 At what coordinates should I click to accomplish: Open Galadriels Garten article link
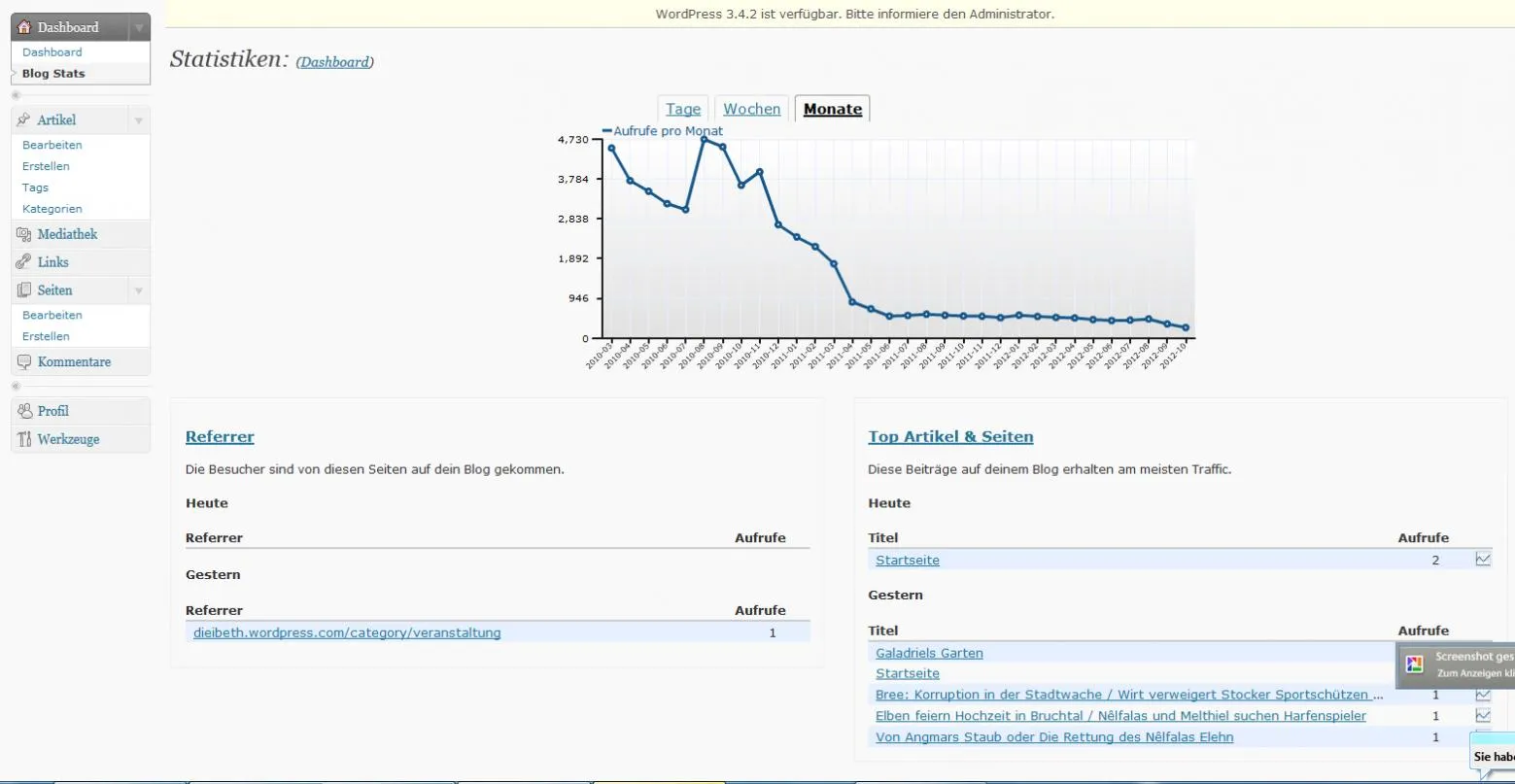[929, 653]
